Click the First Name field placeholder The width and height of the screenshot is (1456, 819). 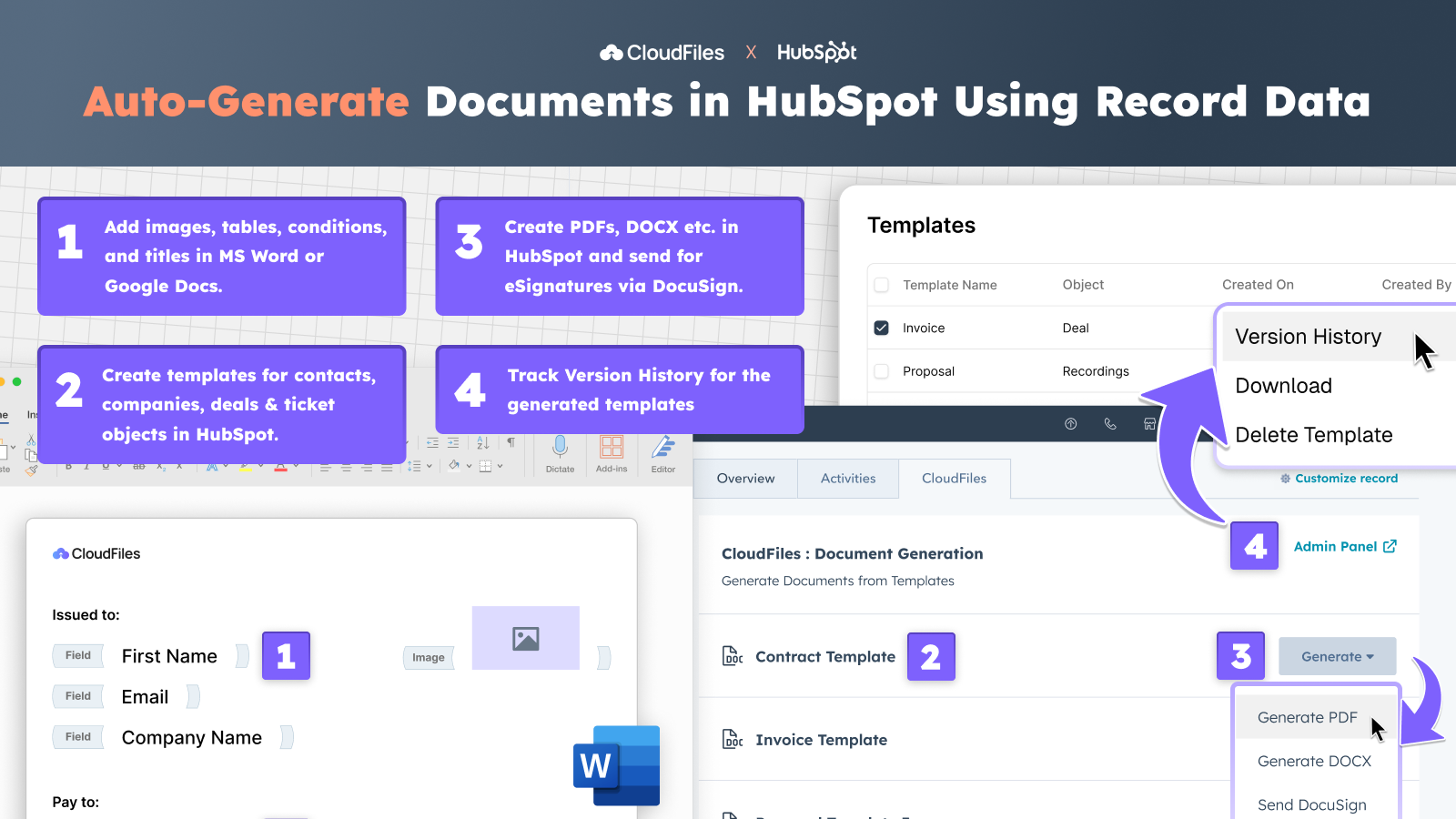click(x=169, y=655)
